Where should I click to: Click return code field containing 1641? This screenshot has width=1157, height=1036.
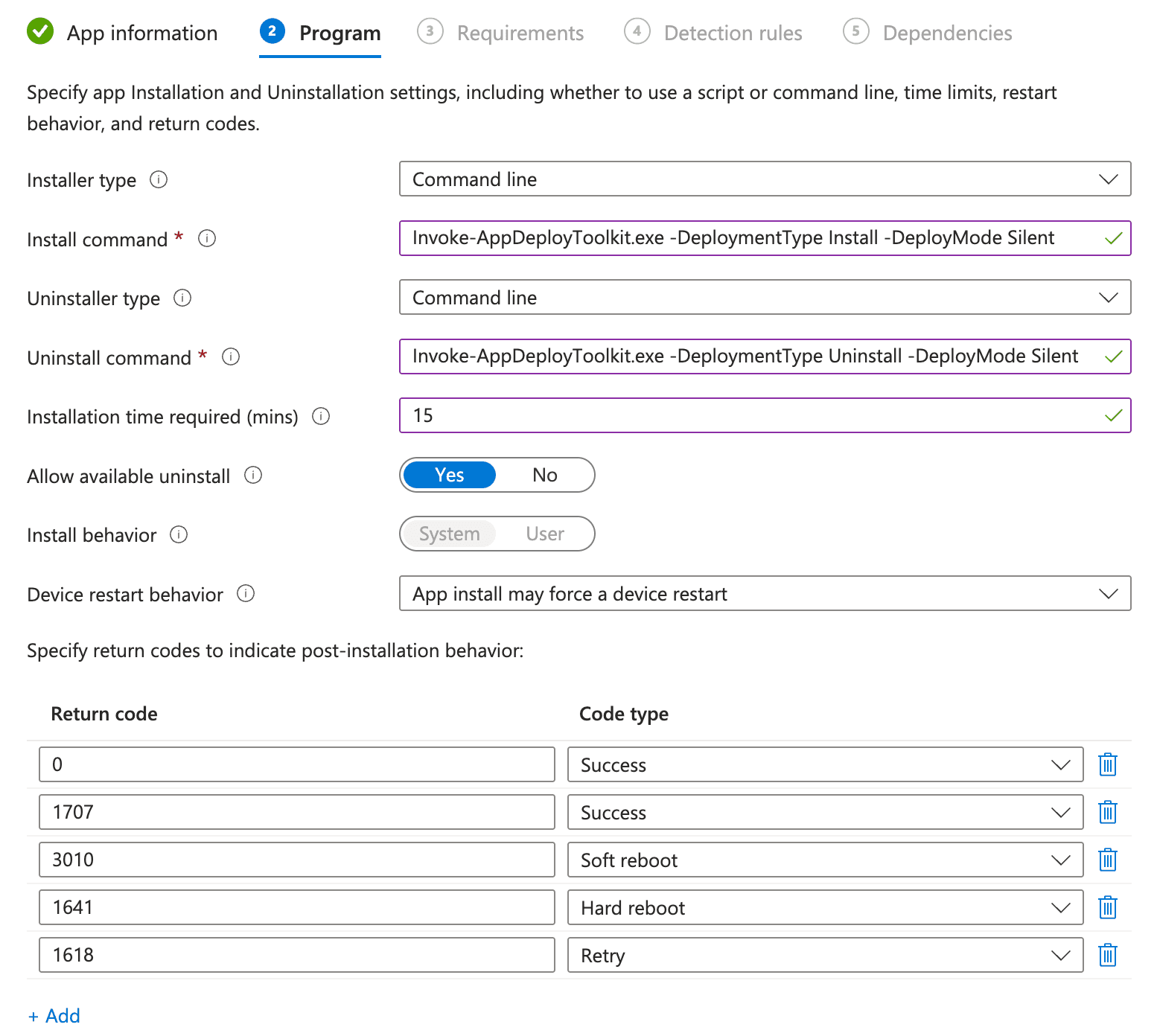coord(297,907)
